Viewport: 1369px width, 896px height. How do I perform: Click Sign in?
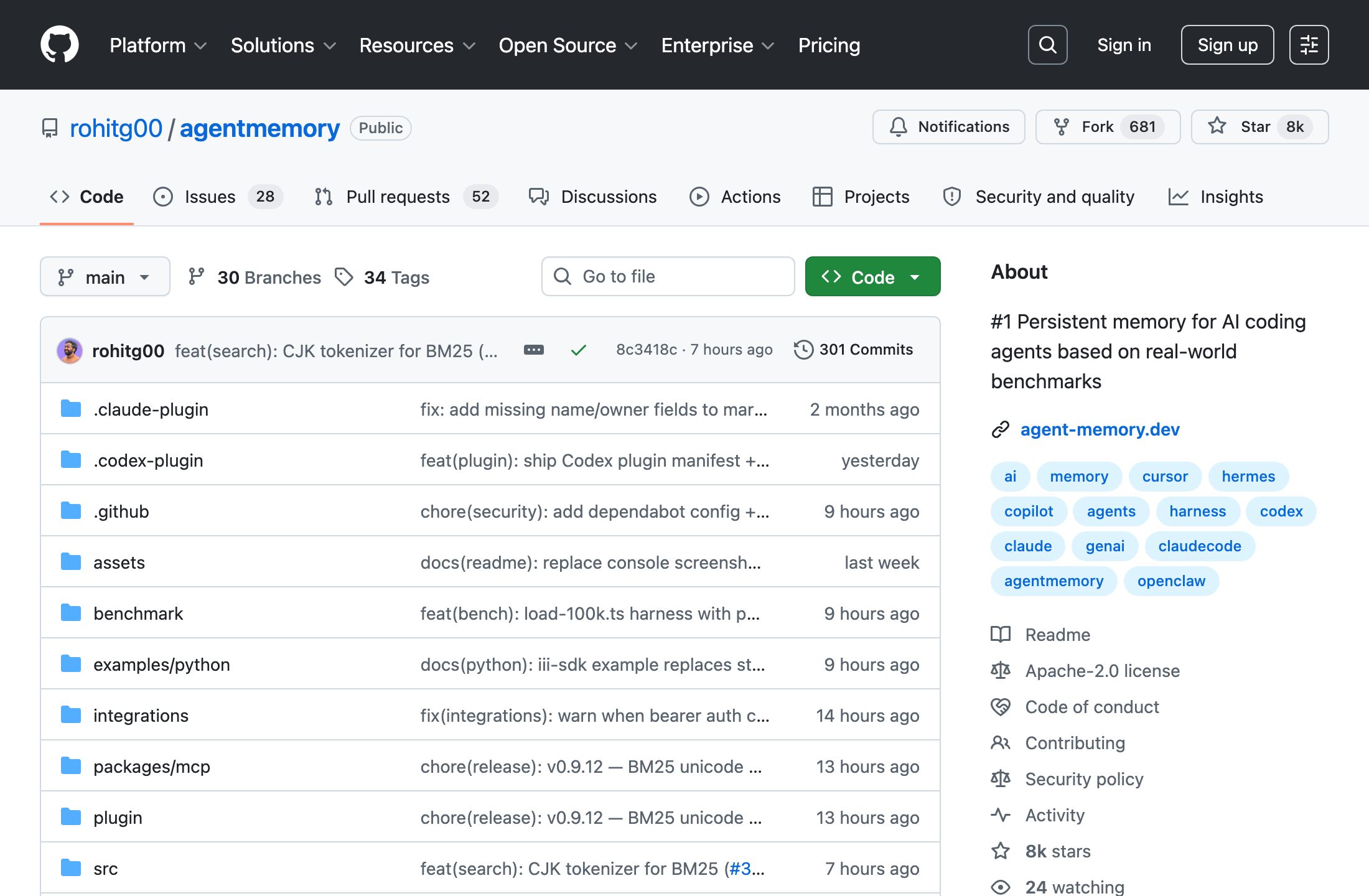click(x=1124, y=45)
